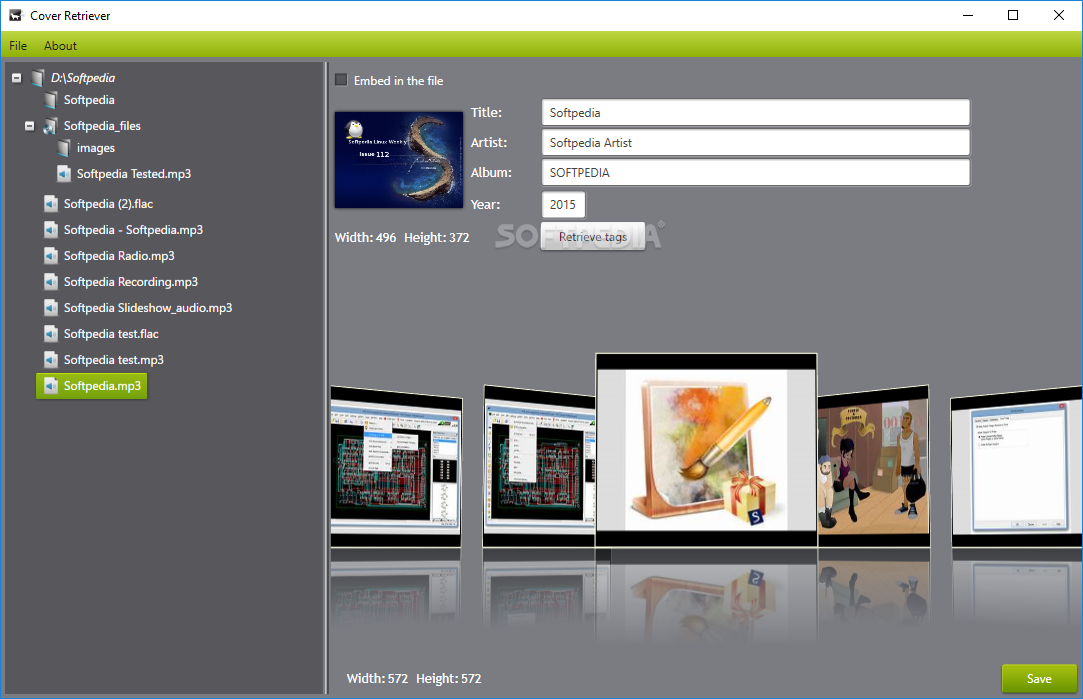Click audio icon of Softpedia test.mp3

50,360
